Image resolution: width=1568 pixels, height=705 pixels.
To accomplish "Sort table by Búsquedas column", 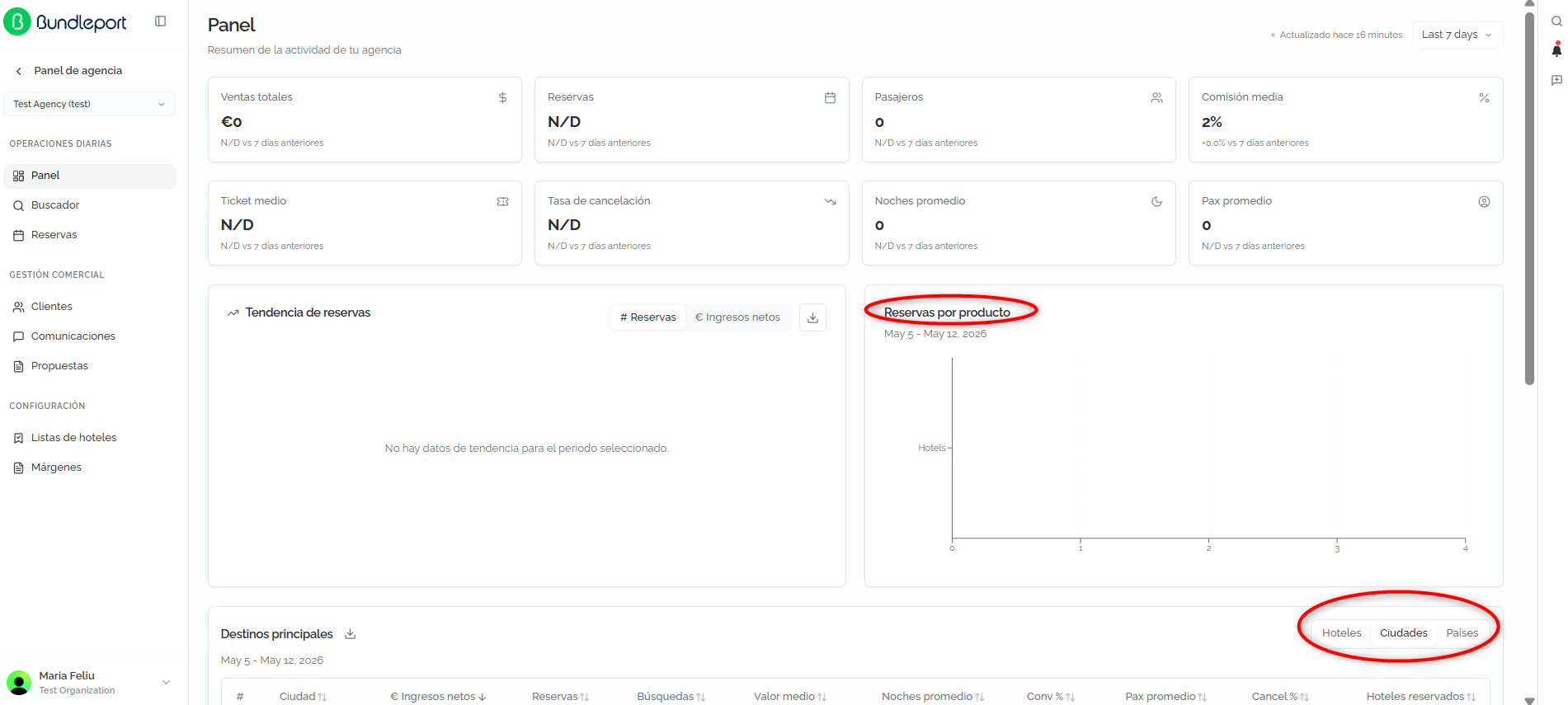I will pos(671,697).
